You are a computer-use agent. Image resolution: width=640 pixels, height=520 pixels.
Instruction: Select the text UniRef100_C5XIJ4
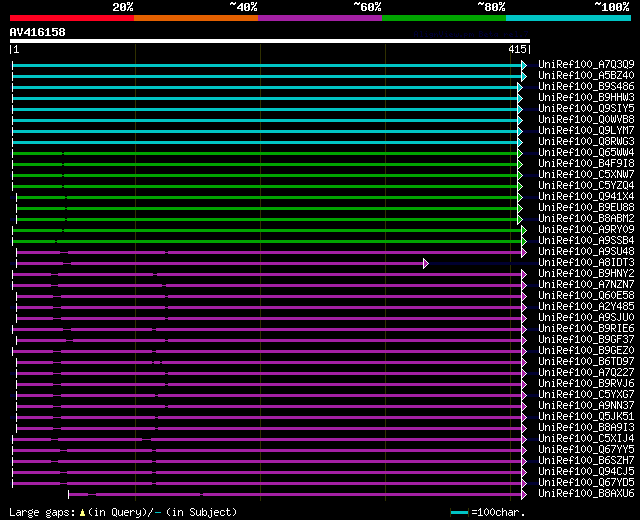click(586, 439)
